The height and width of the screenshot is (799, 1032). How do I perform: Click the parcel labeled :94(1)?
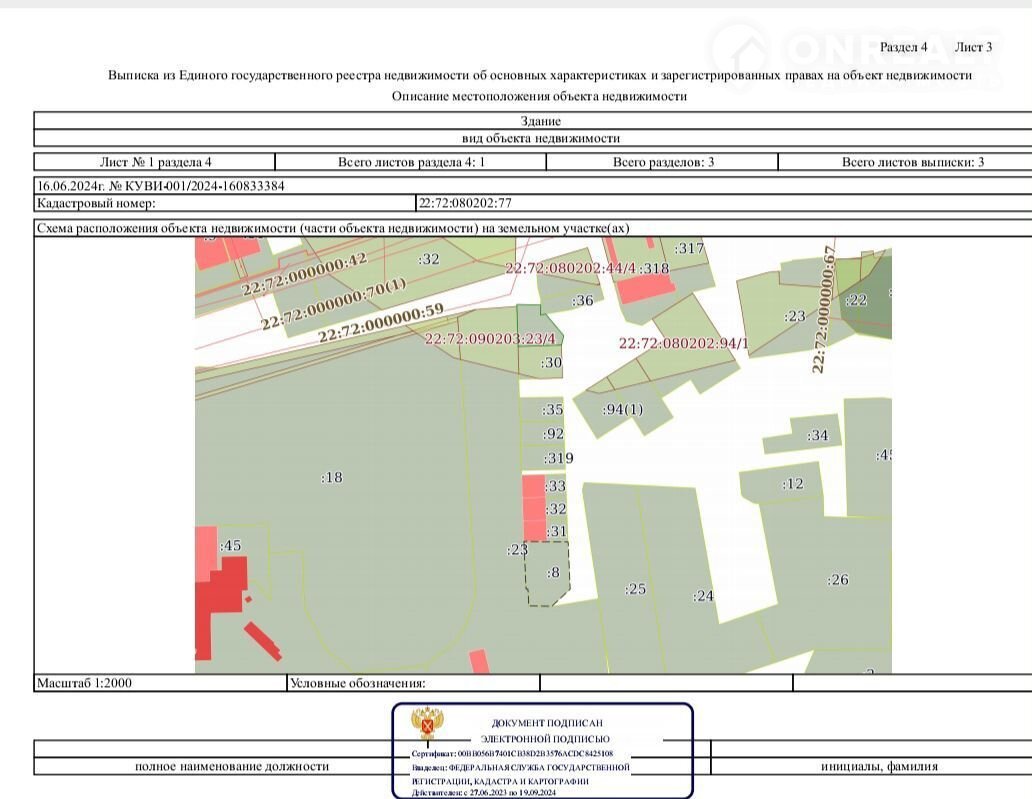point(623,410)
